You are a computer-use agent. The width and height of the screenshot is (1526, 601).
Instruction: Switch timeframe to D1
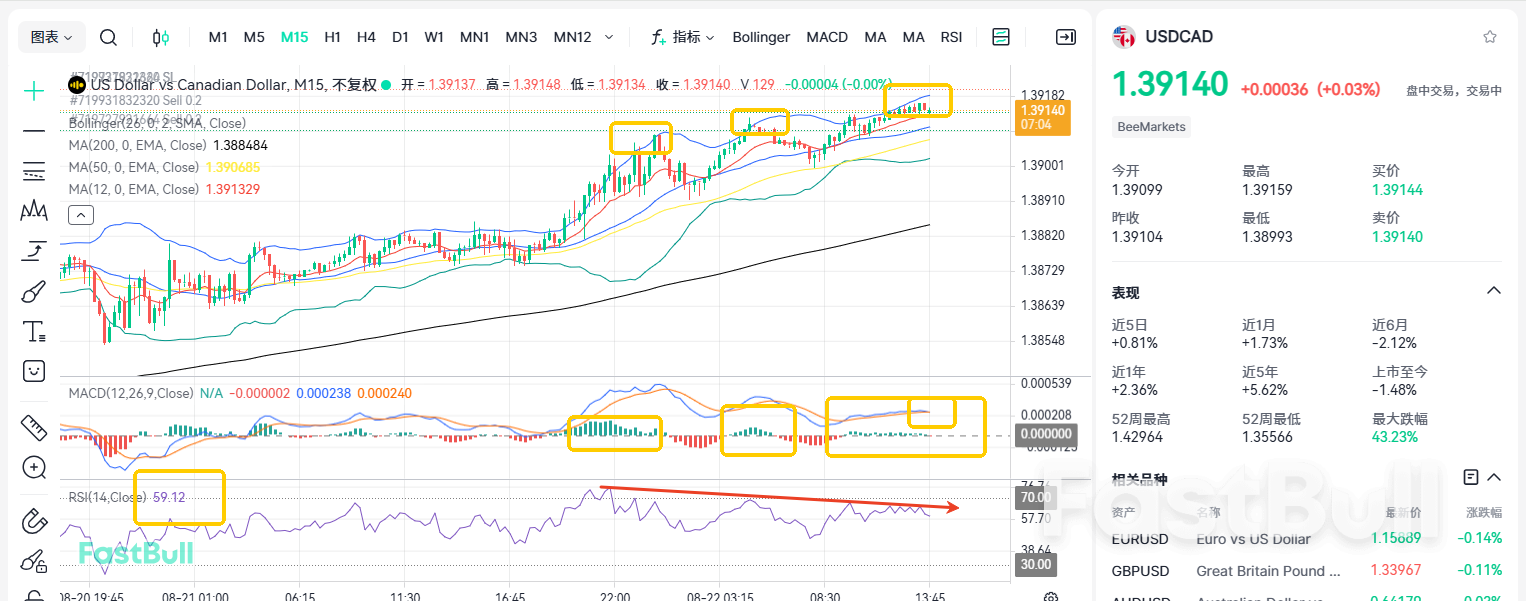400,37
